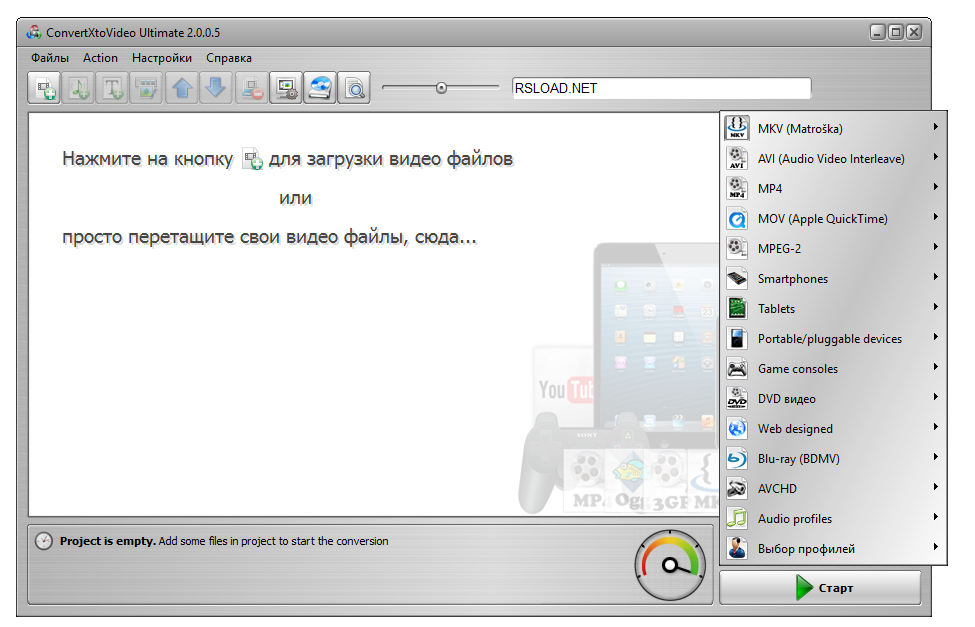This screenshot has width=975, height=627.
Task: Click the add video file toolbar icon
Action: 44,88
